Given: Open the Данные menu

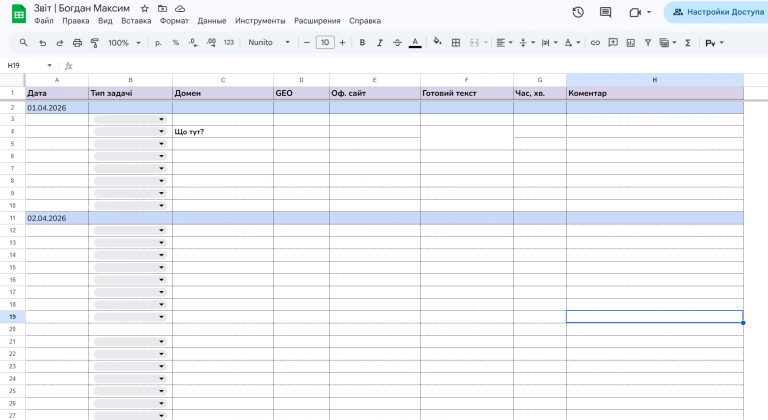Looking at the screenshot, I should coord(212,21).
